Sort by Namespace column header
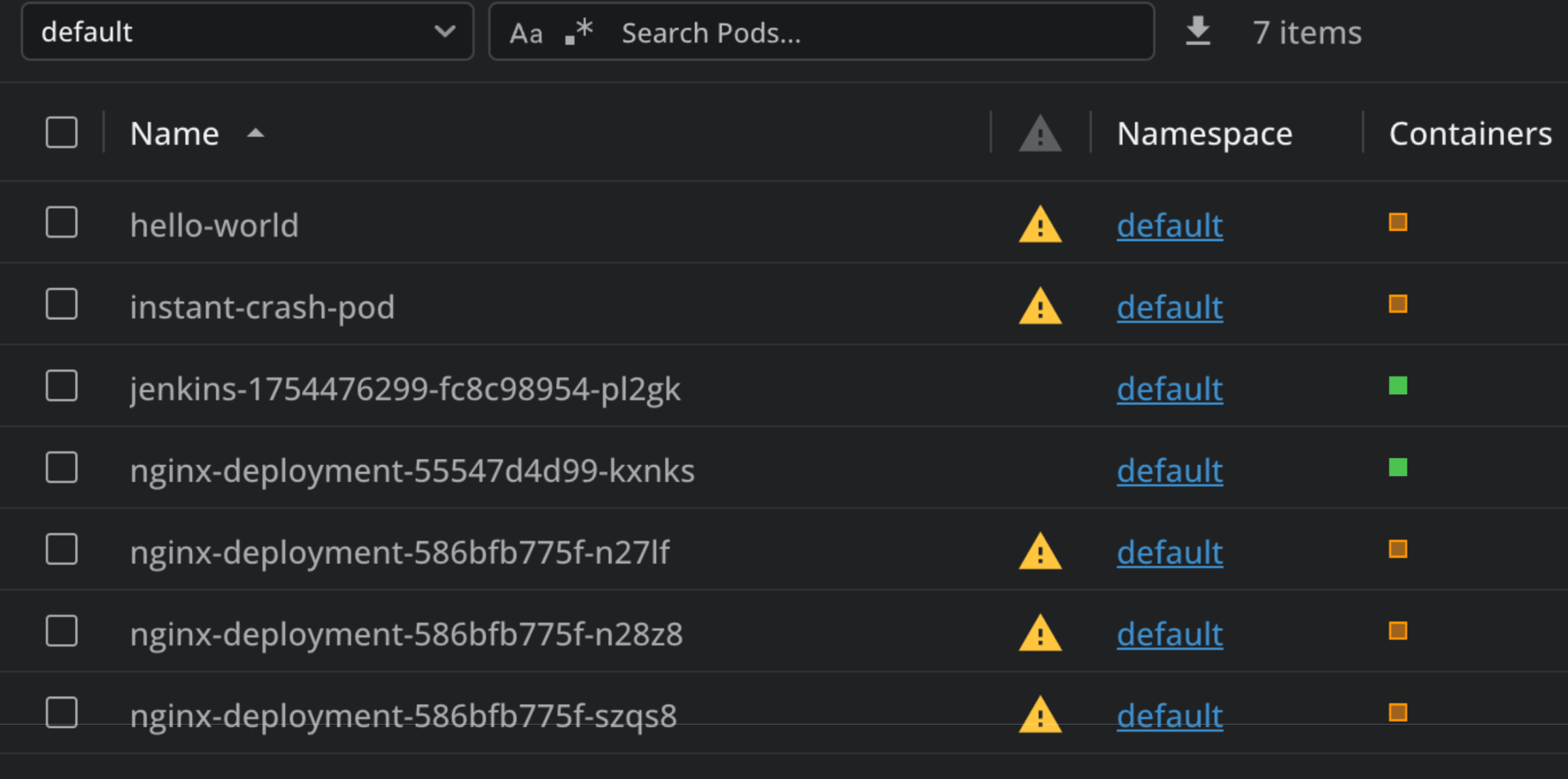The width and height of the screenshot is (1568, 779). 1204,133
